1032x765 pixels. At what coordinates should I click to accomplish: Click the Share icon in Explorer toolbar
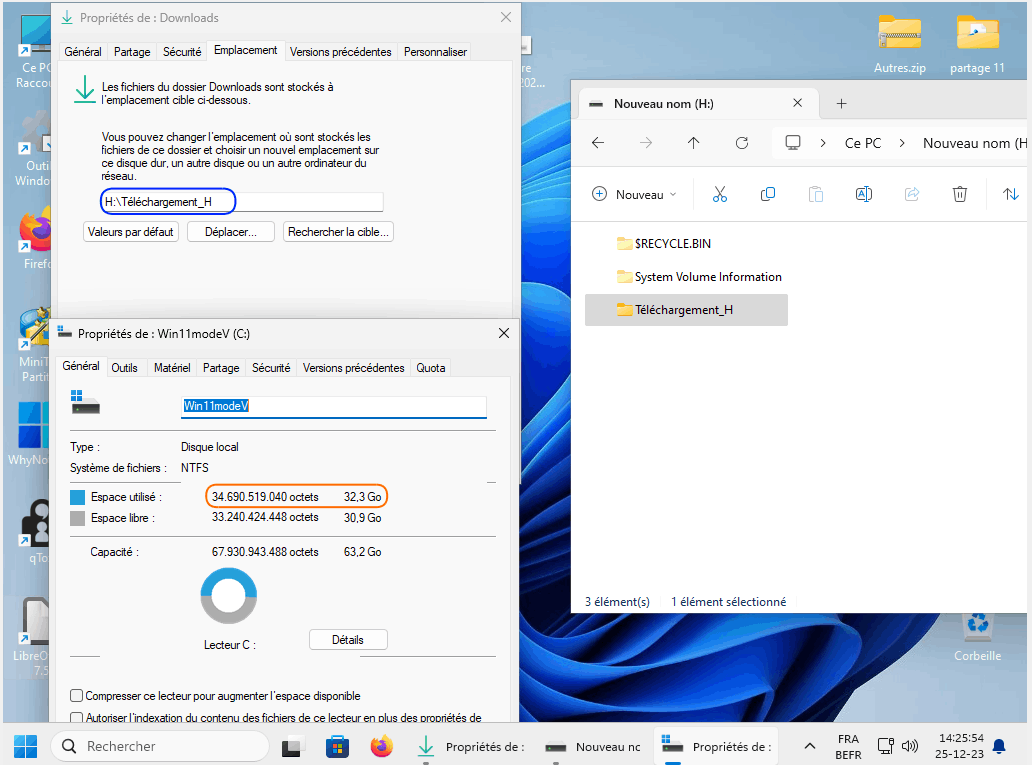(912, 194)
